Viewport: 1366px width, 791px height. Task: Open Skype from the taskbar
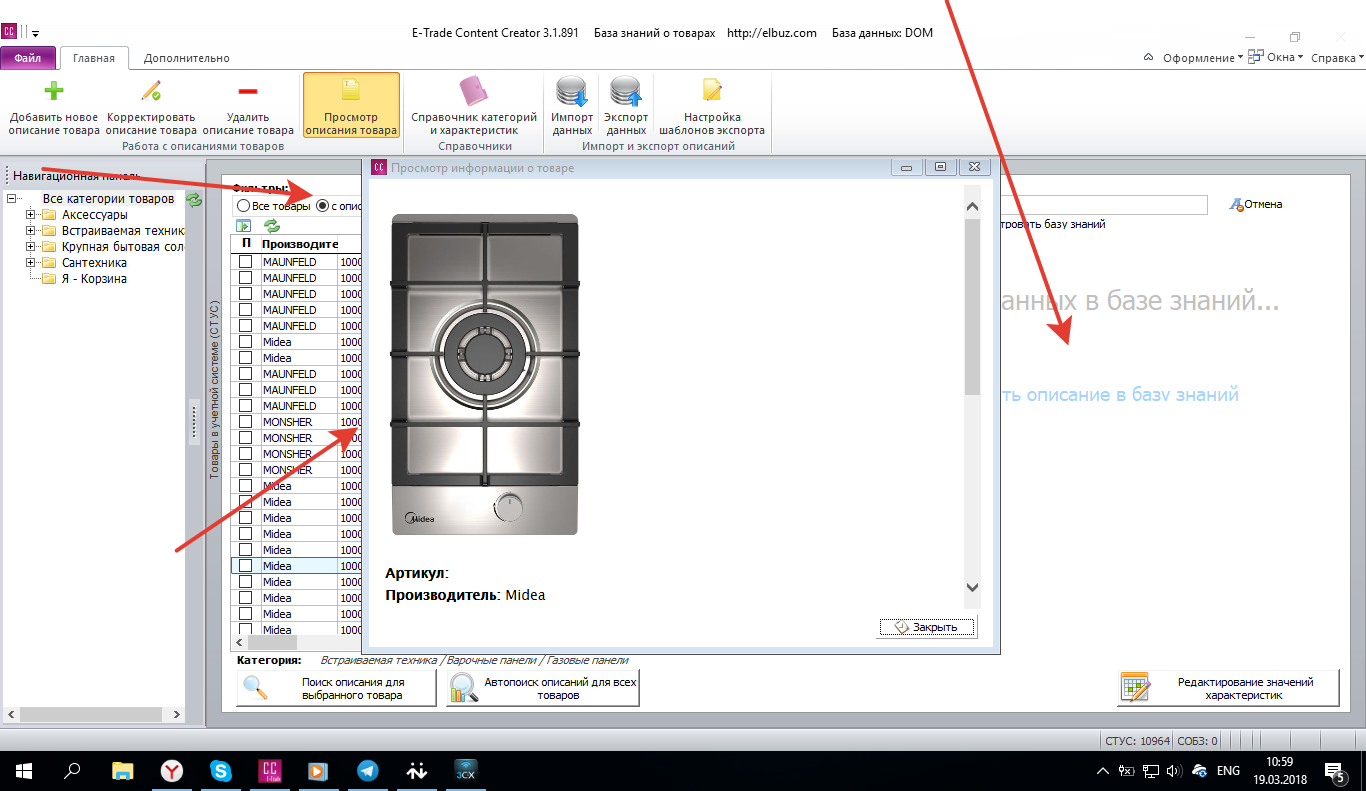[x=221, y=771]
